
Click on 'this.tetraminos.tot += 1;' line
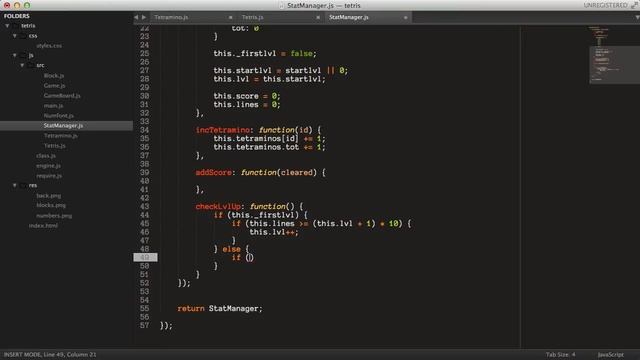click(269, 147)
